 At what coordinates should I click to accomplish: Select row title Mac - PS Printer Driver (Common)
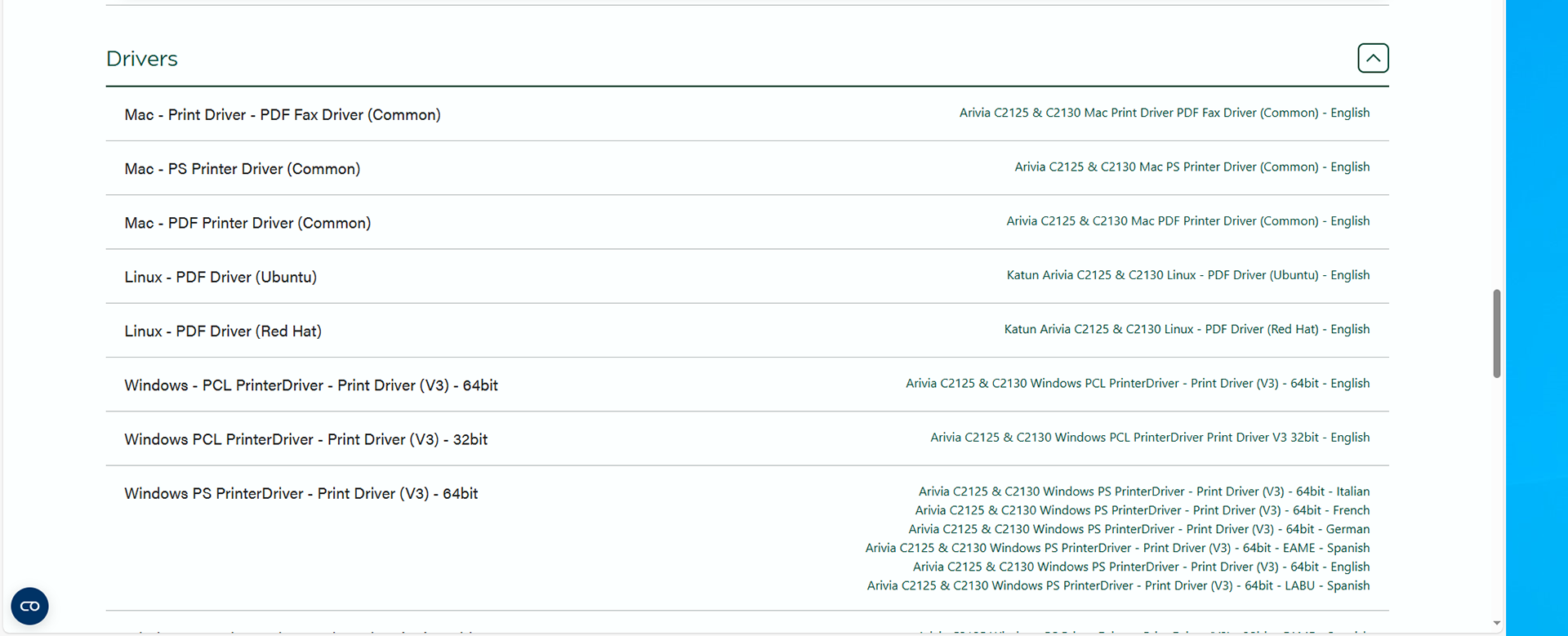[243, 169]
